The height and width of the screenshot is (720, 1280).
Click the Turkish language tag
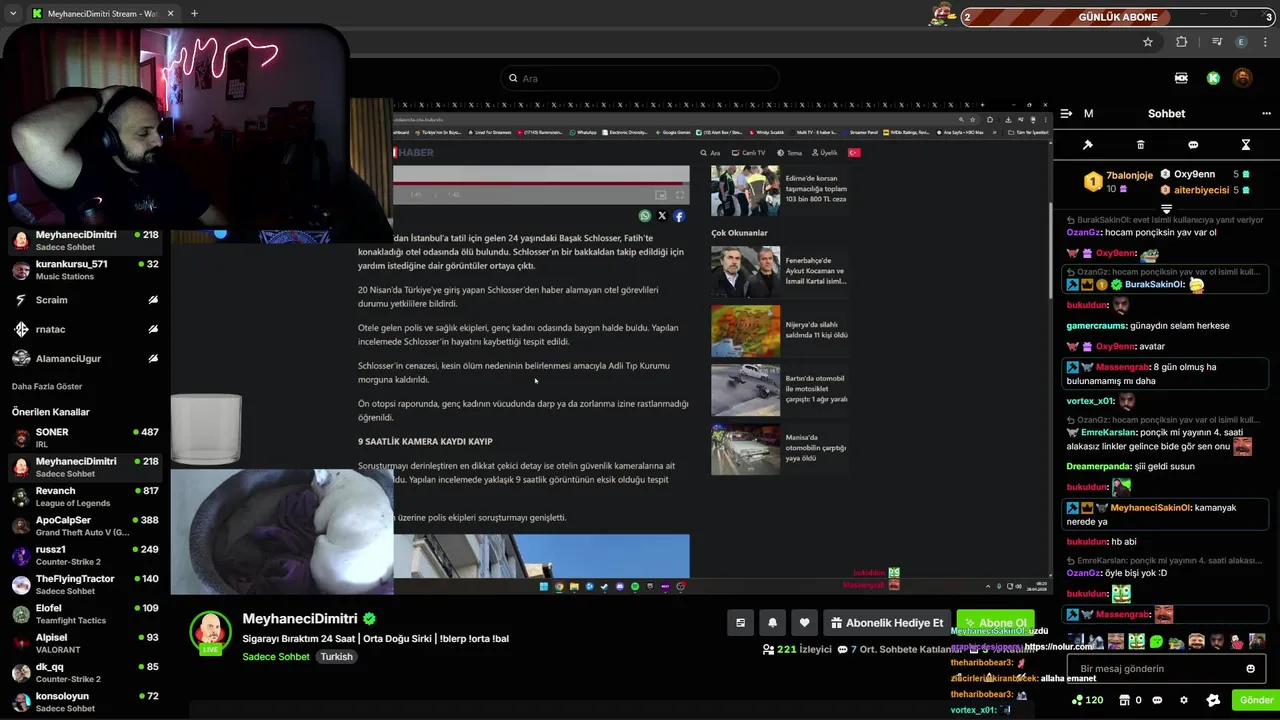(336, 657)
